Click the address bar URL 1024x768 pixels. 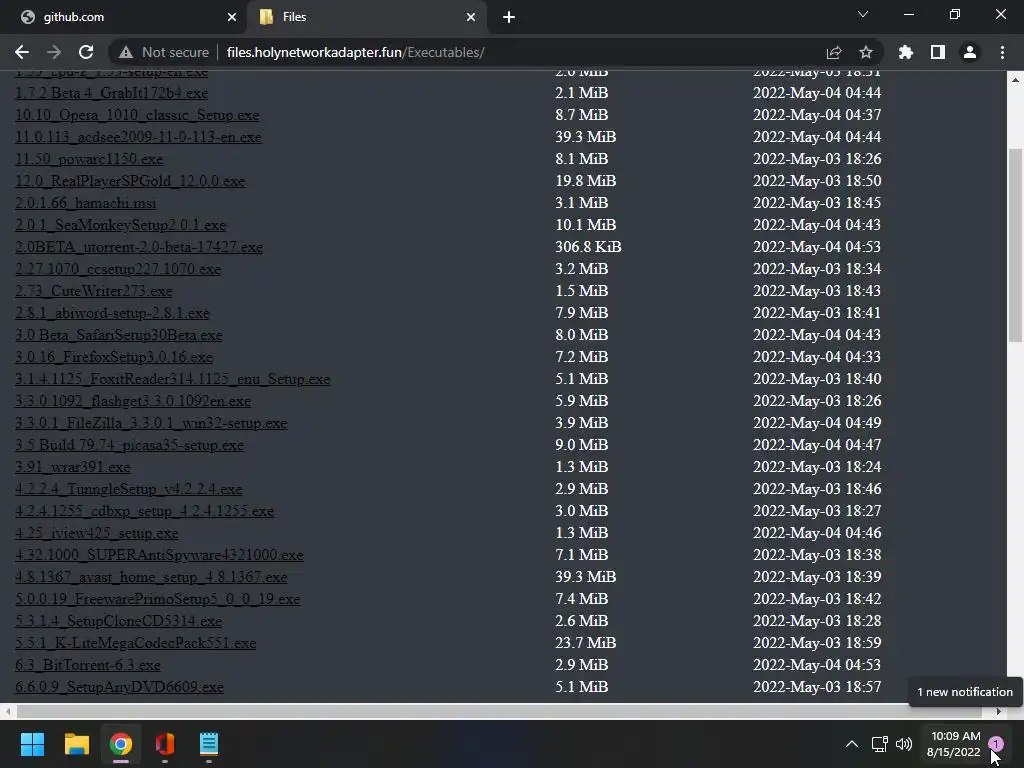pyautogui.click(x=356, y=52)
